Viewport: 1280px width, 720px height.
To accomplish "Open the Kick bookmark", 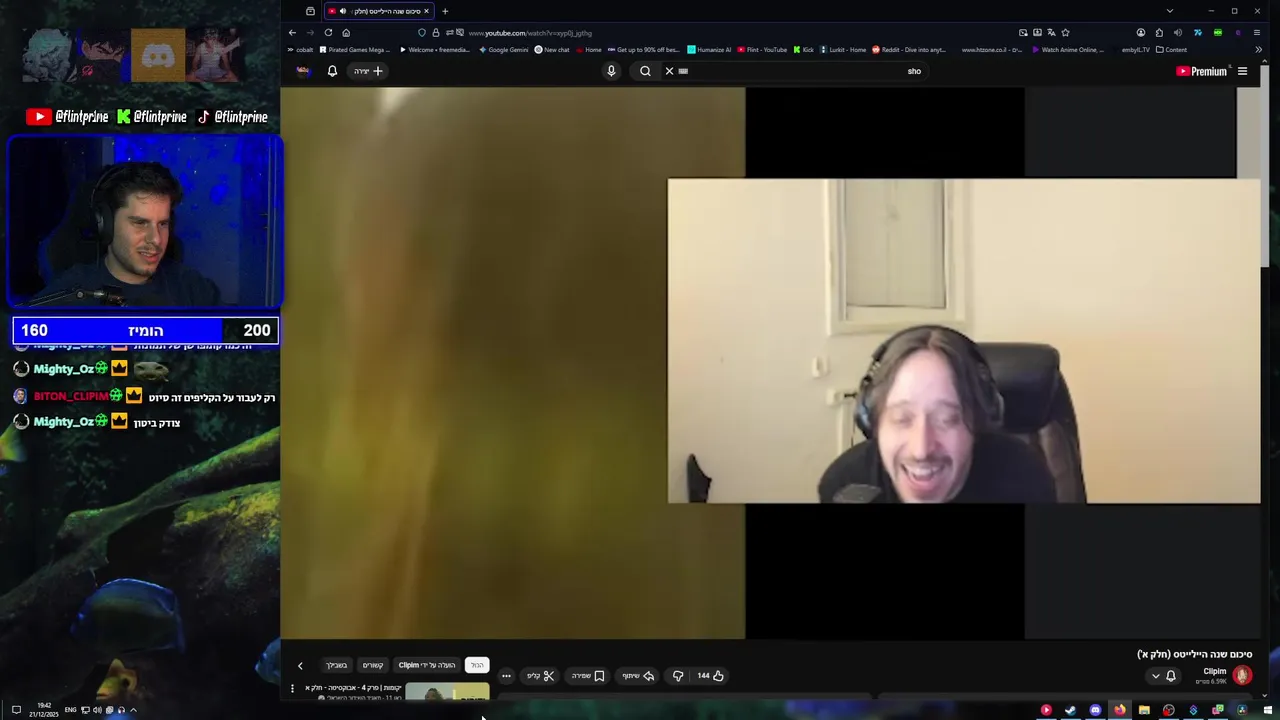I will pos(804,49).
